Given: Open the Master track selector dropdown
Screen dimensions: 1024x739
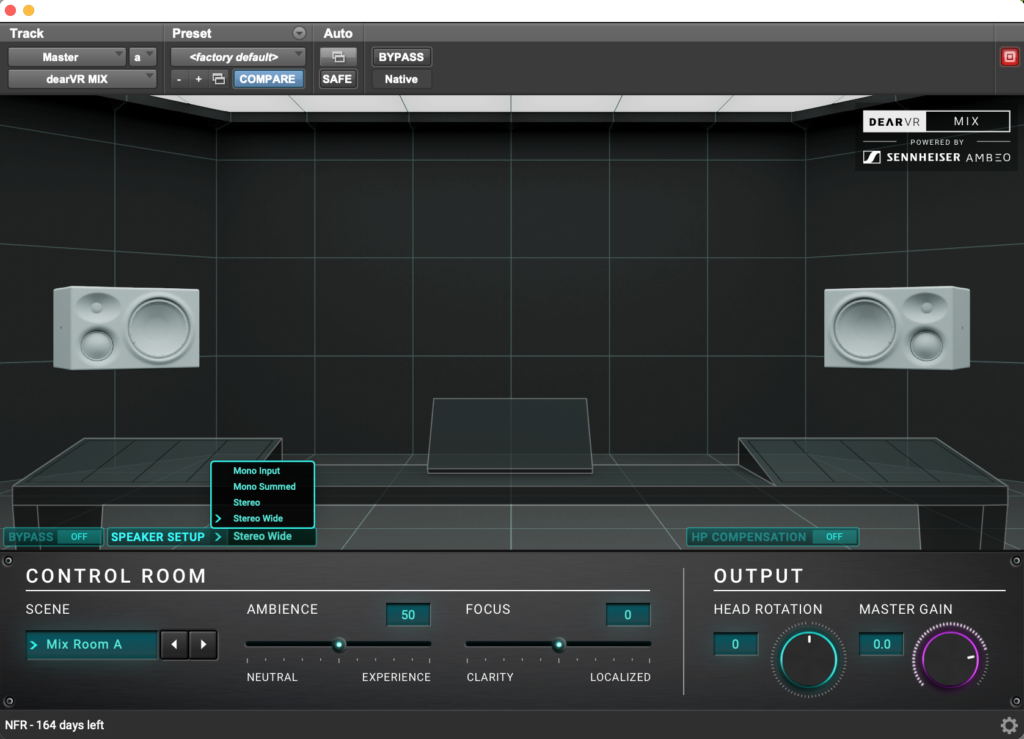Looking at the screenshot, I should coord(67,57).
